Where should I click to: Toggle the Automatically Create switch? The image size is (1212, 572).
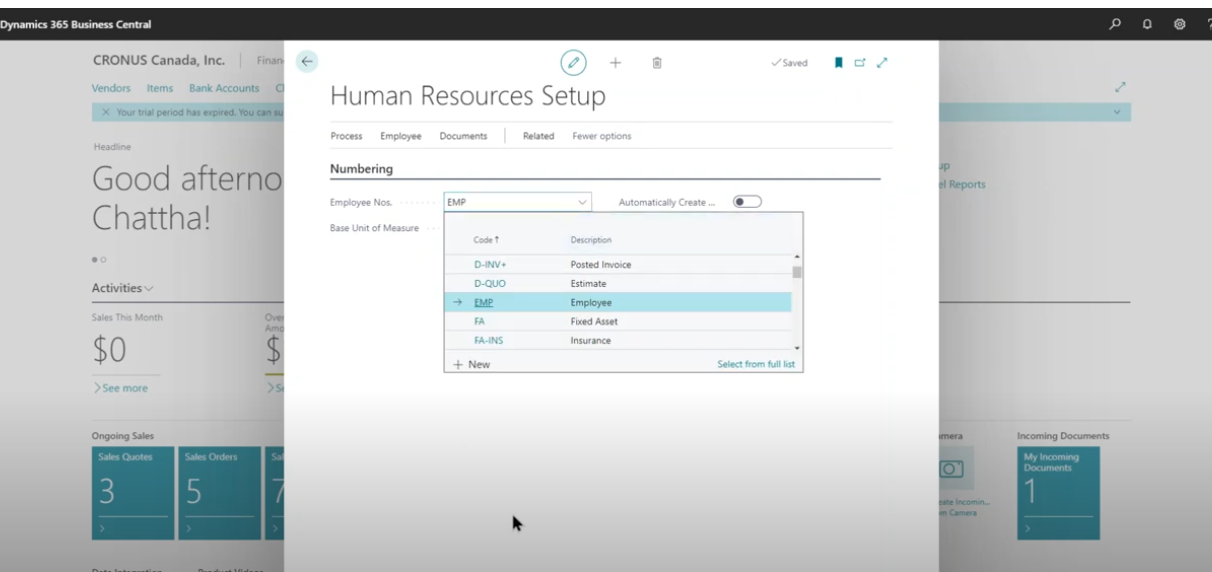click(x=746, y=202)
